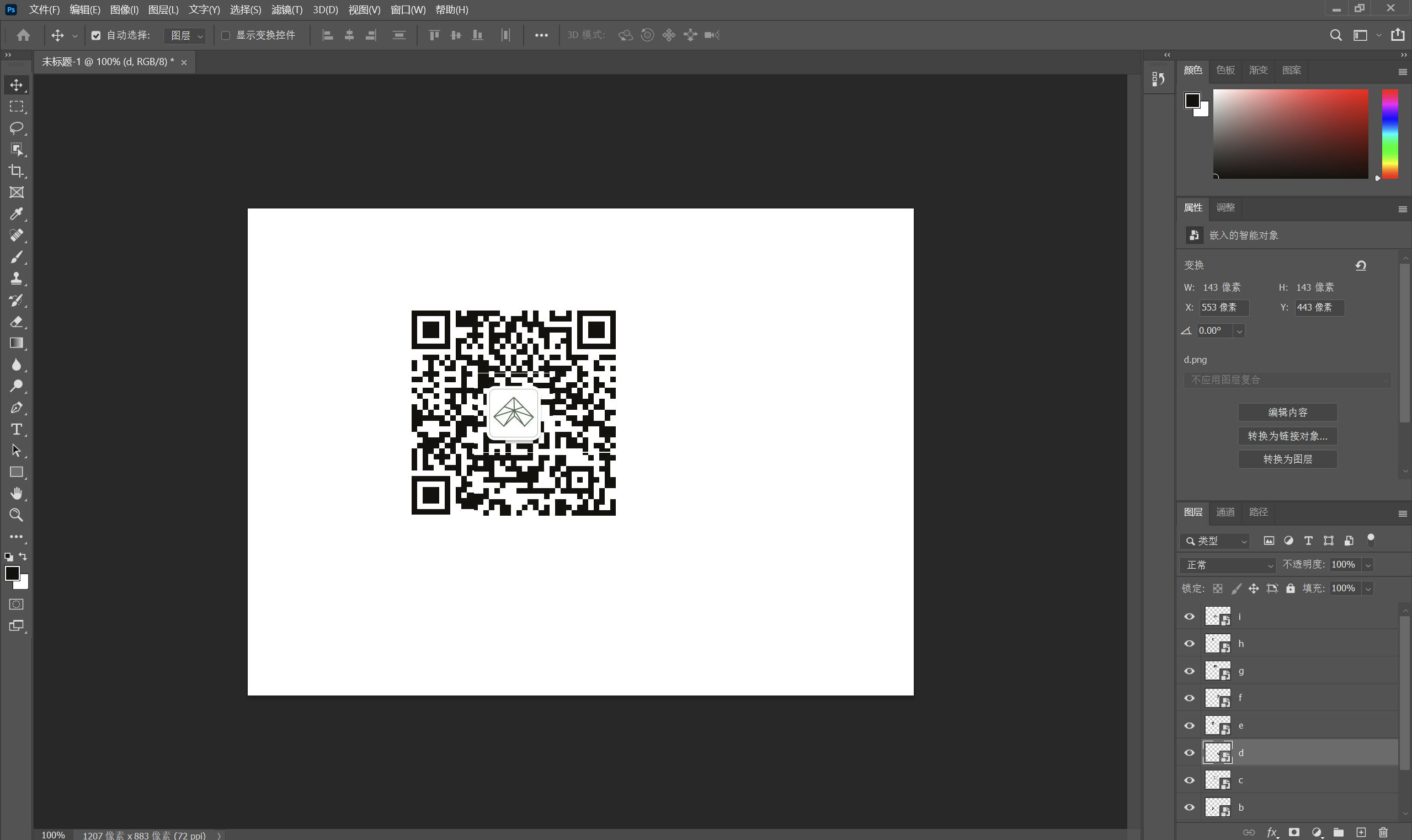Click the reset transform icon button

(1361, 265)
